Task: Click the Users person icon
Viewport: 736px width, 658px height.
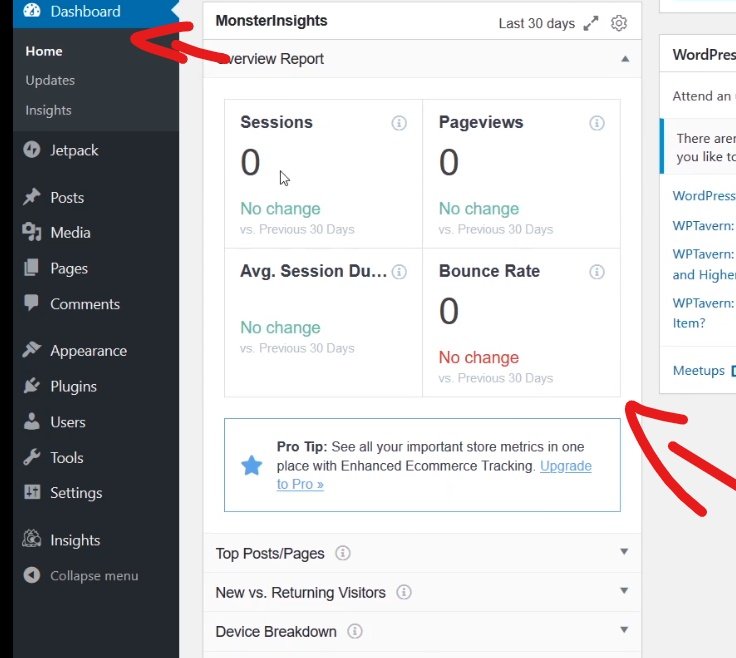Action: [x=31, y=421]
